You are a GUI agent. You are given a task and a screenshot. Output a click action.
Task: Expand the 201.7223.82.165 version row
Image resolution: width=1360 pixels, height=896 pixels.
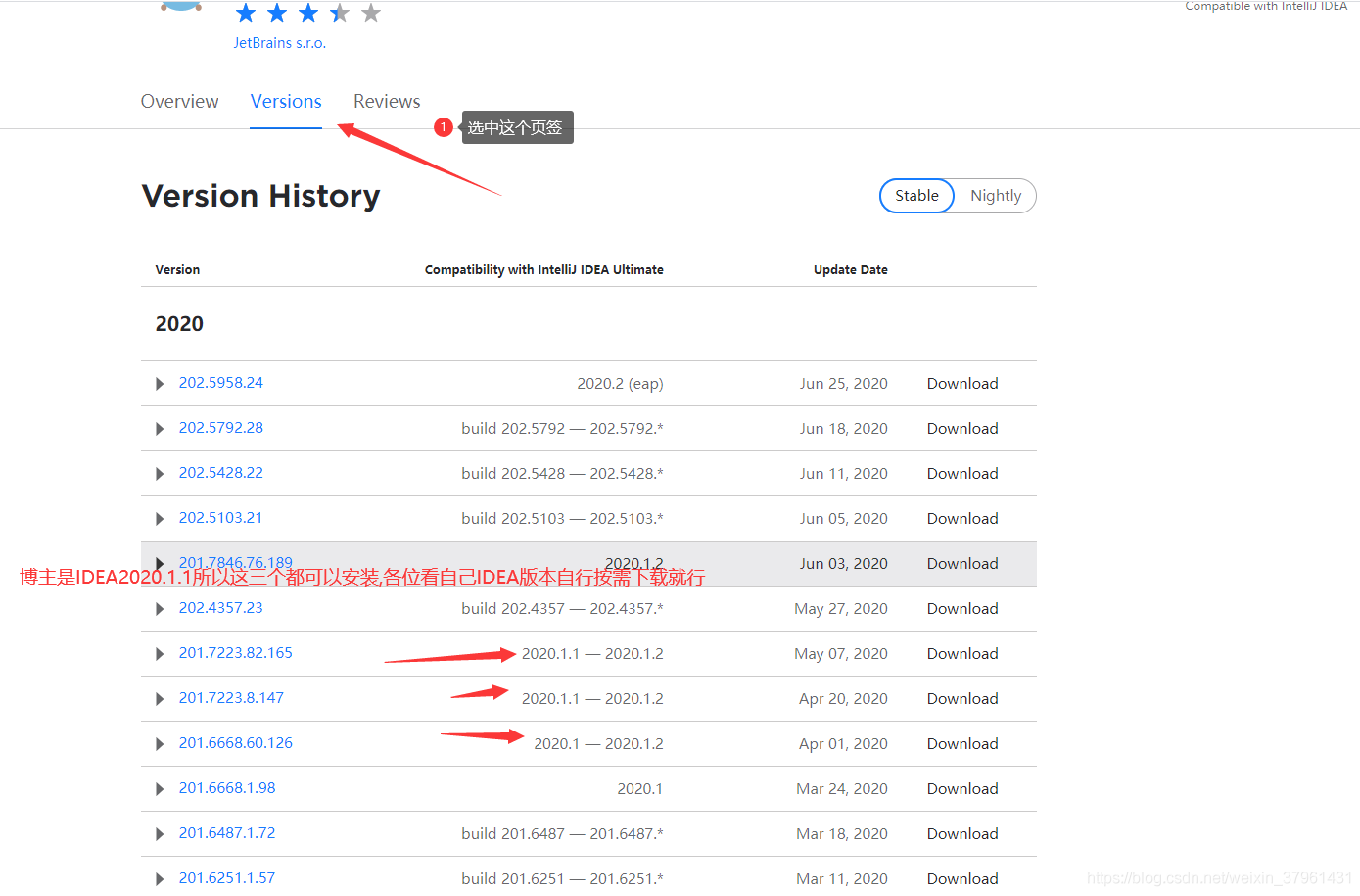click(x=160, y=654)
